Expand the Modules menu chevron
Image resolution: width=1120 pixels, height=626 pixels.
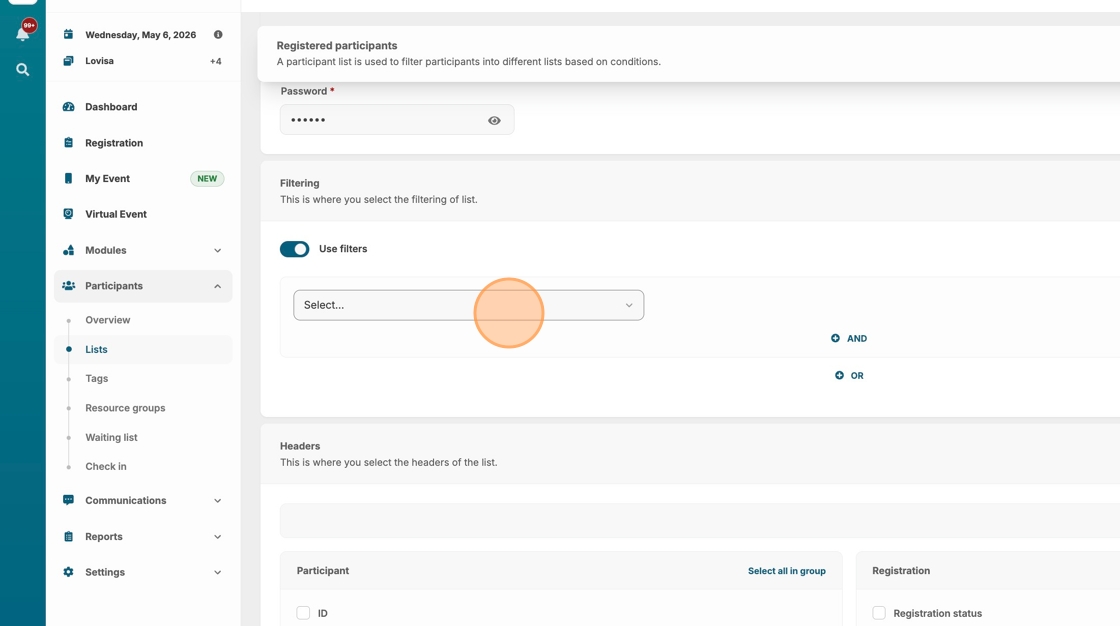tap(217, 251)
